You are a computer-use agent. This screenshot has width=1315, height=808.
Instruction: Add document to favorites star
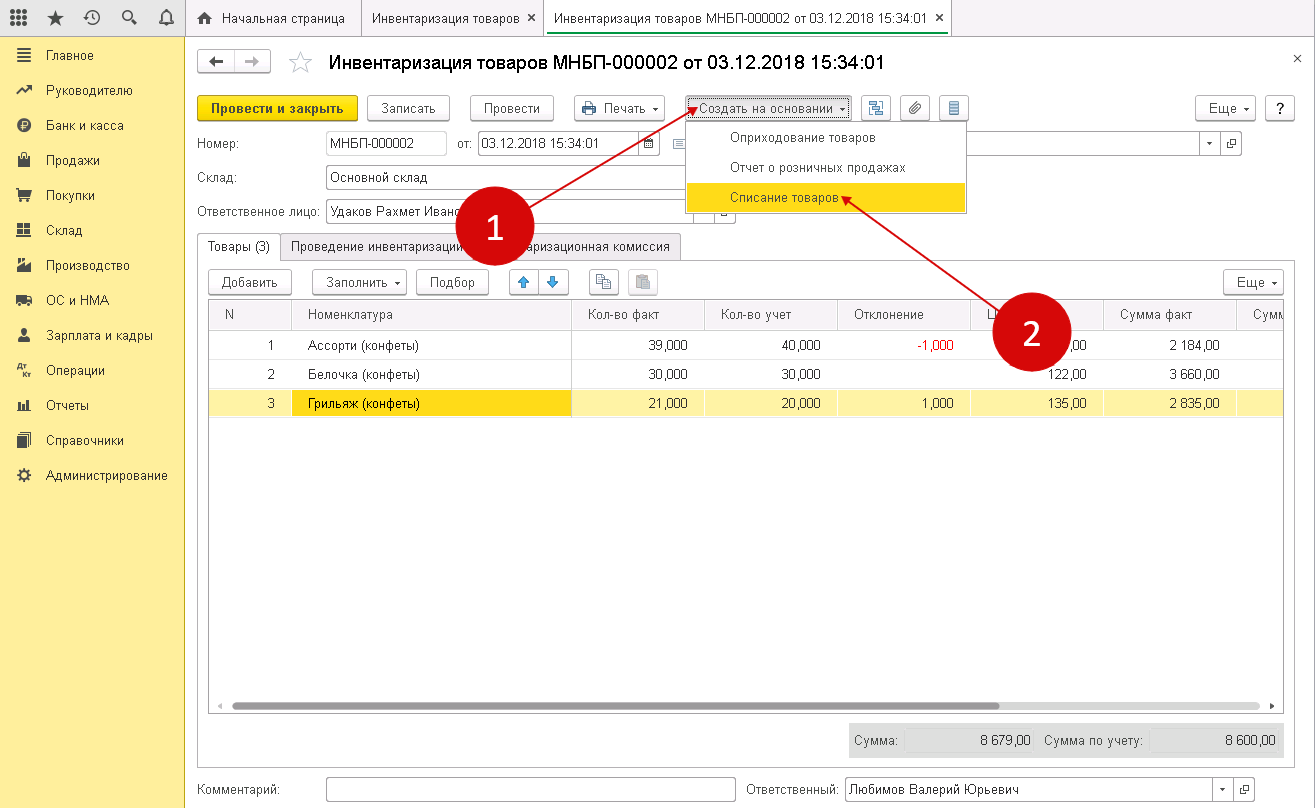[x=300, y=63]
